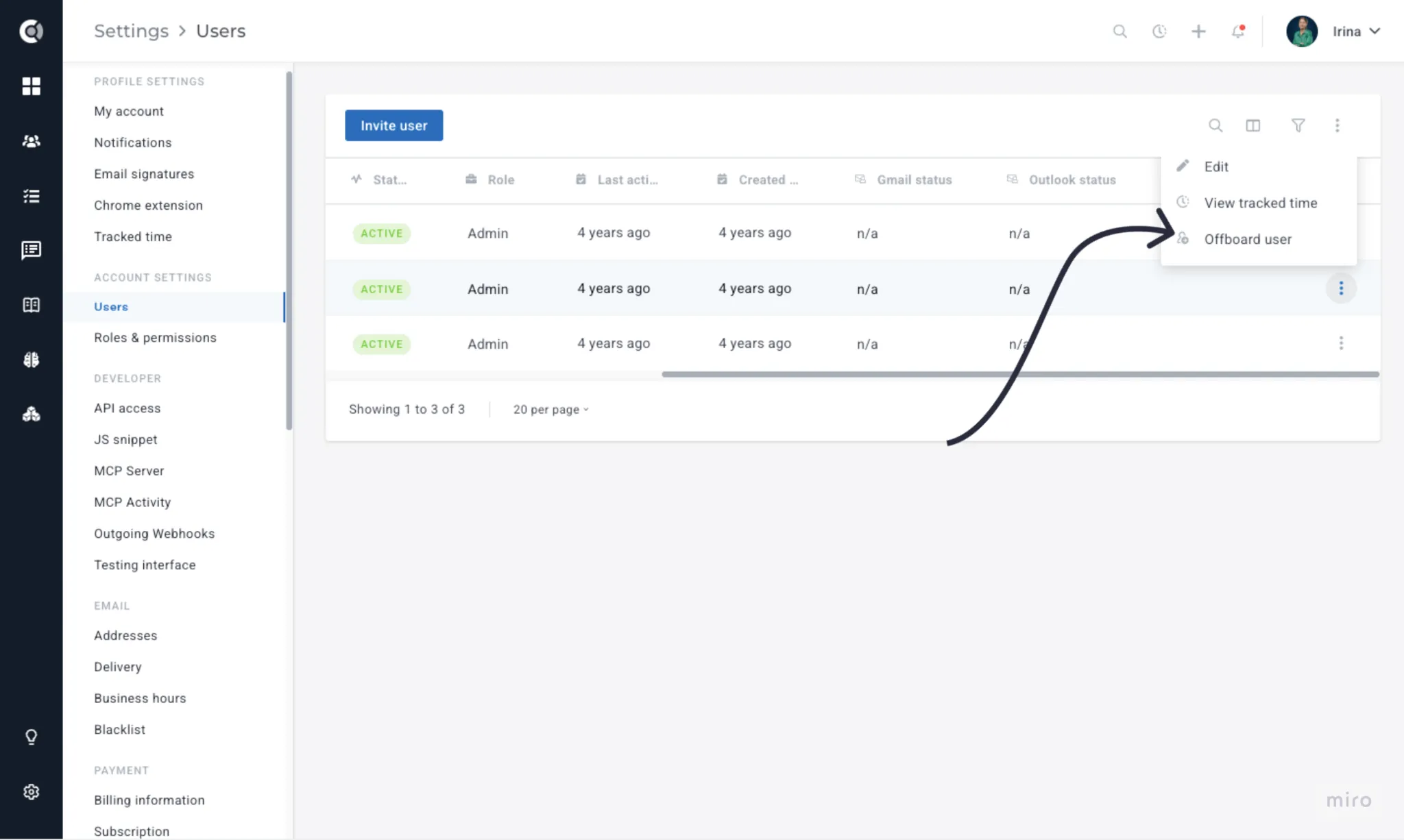Search users table with magnifier icon
The image size is (1404, 840).
click(1215, 125)
